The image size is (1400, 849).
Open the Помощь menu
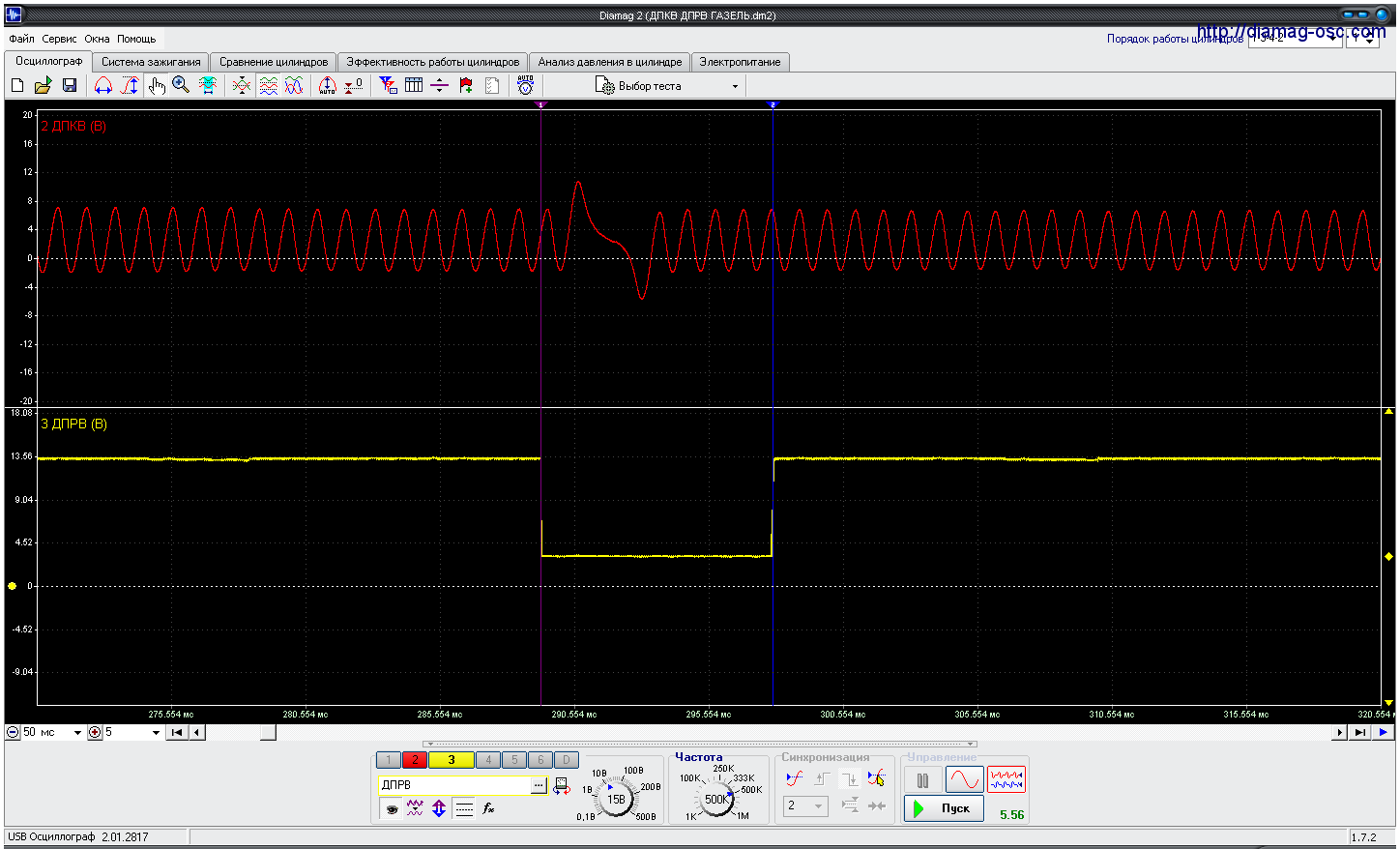point(136,39)
